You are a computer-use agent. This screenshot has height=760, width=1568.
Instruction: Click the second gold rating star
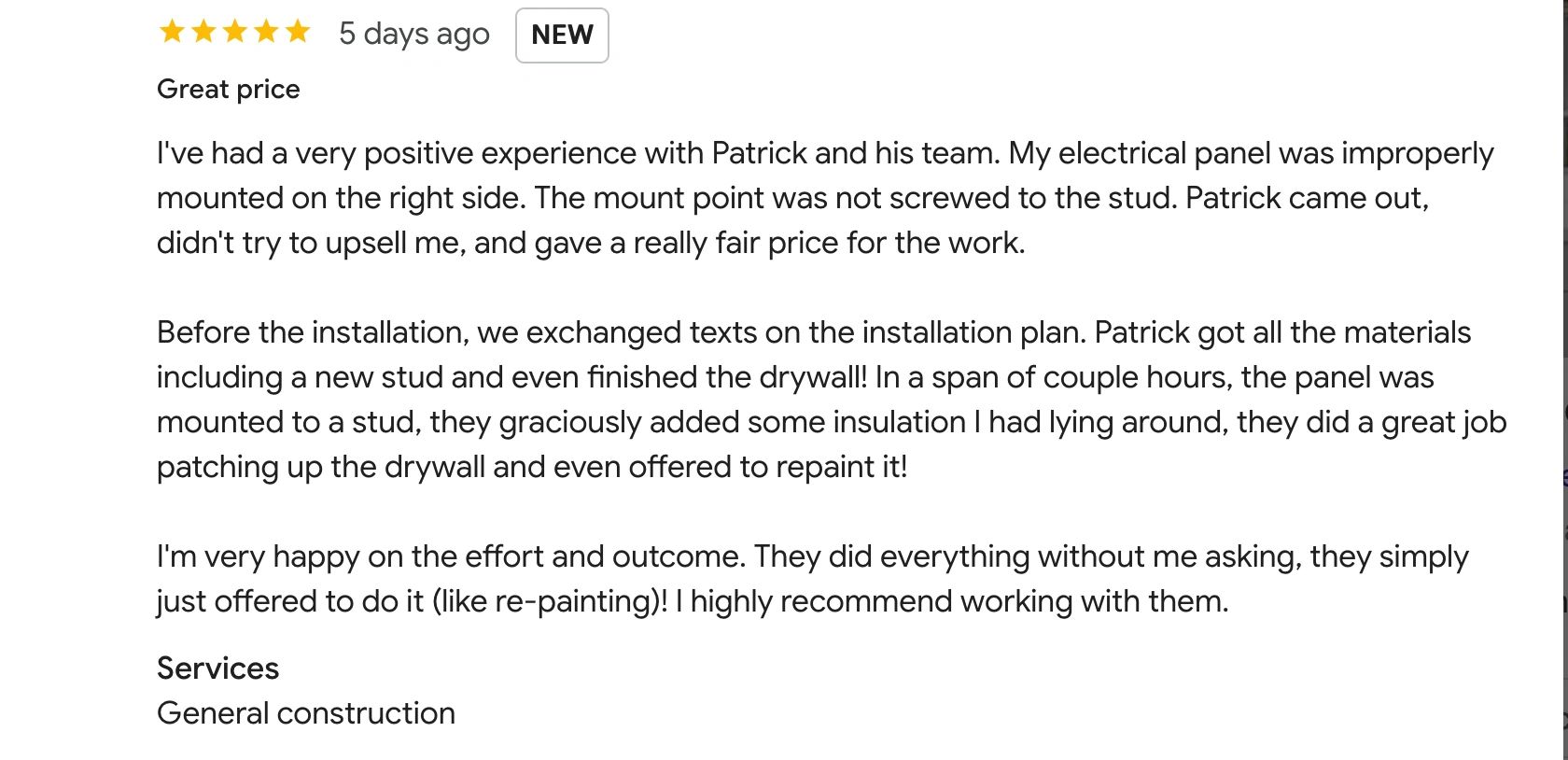(x=203, y=33)
